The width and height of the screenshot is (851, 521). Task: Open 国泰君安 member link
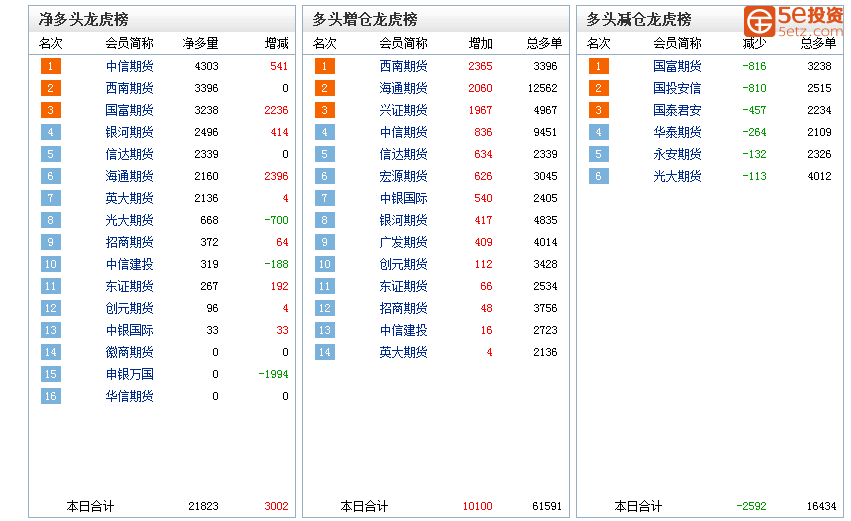677,110
